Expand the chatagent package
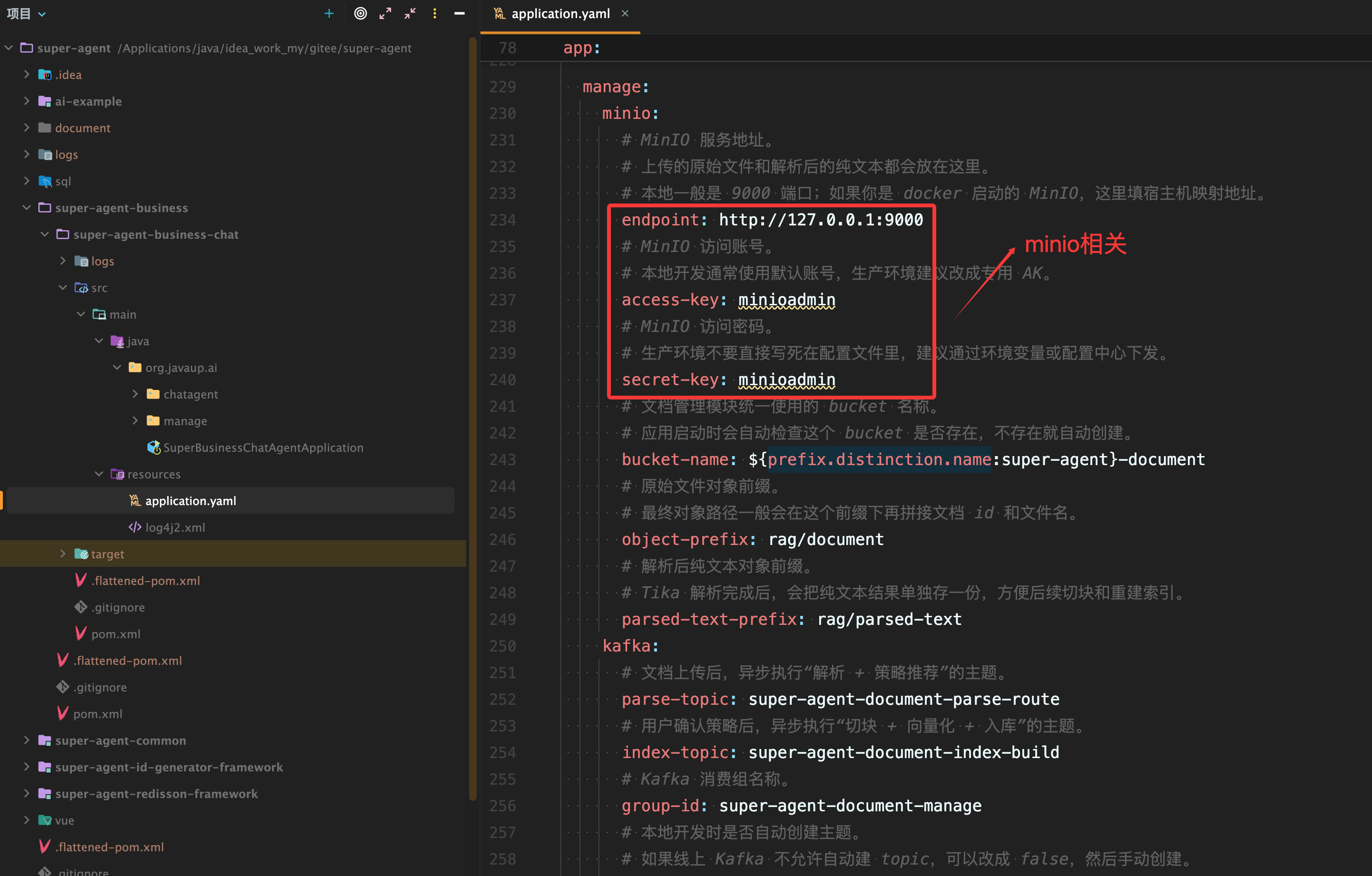Viewport: 1372px width, 876px height. pos(136,394)
